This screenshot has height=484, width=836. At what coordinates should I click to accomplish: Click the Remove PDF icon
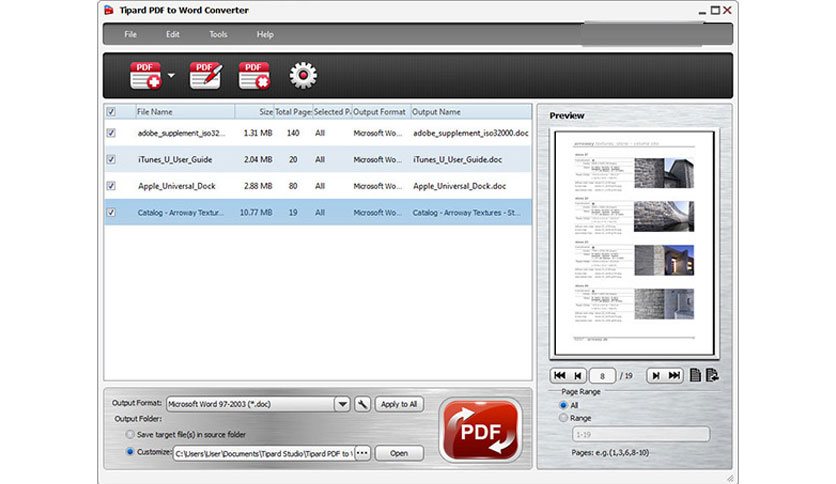(x=254, y=76)
